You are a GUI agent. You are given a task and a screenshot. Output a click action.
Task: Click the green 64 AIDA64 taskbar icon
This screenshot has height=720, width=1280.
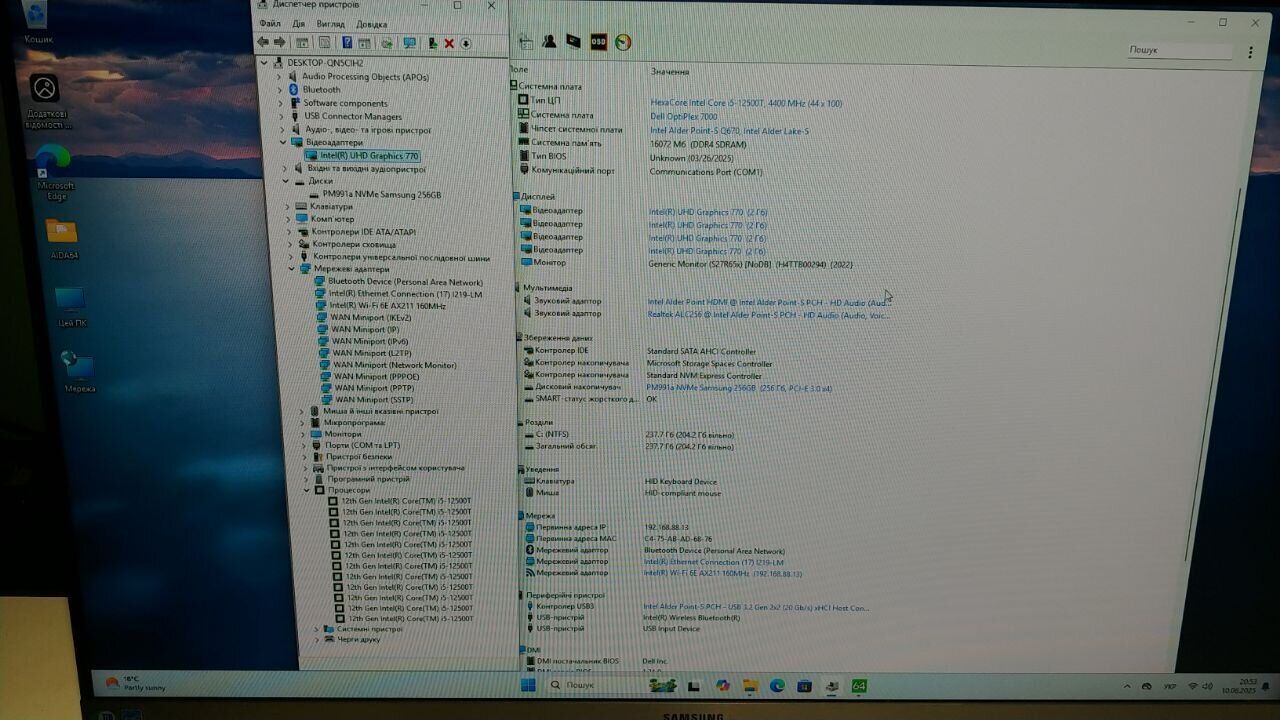pos(858,686)
